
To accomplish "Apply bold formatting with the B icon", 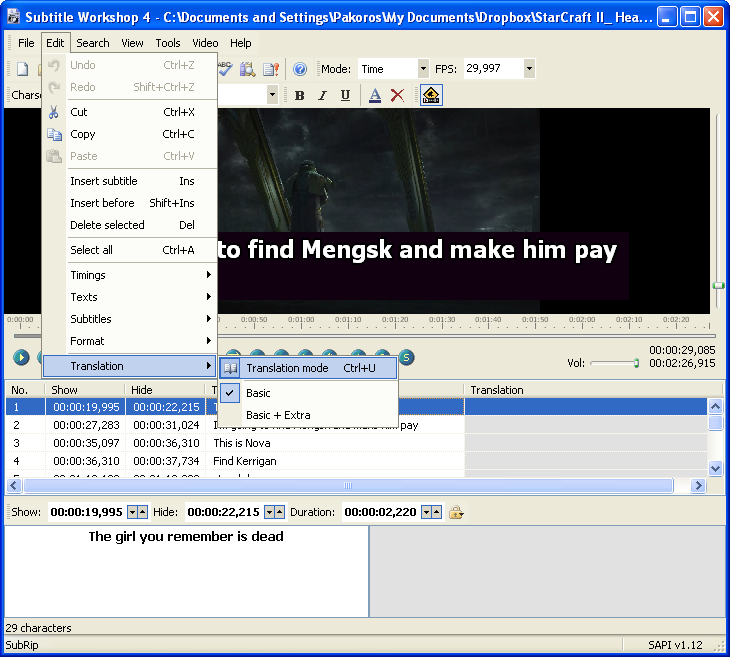I will pos(299,95).
